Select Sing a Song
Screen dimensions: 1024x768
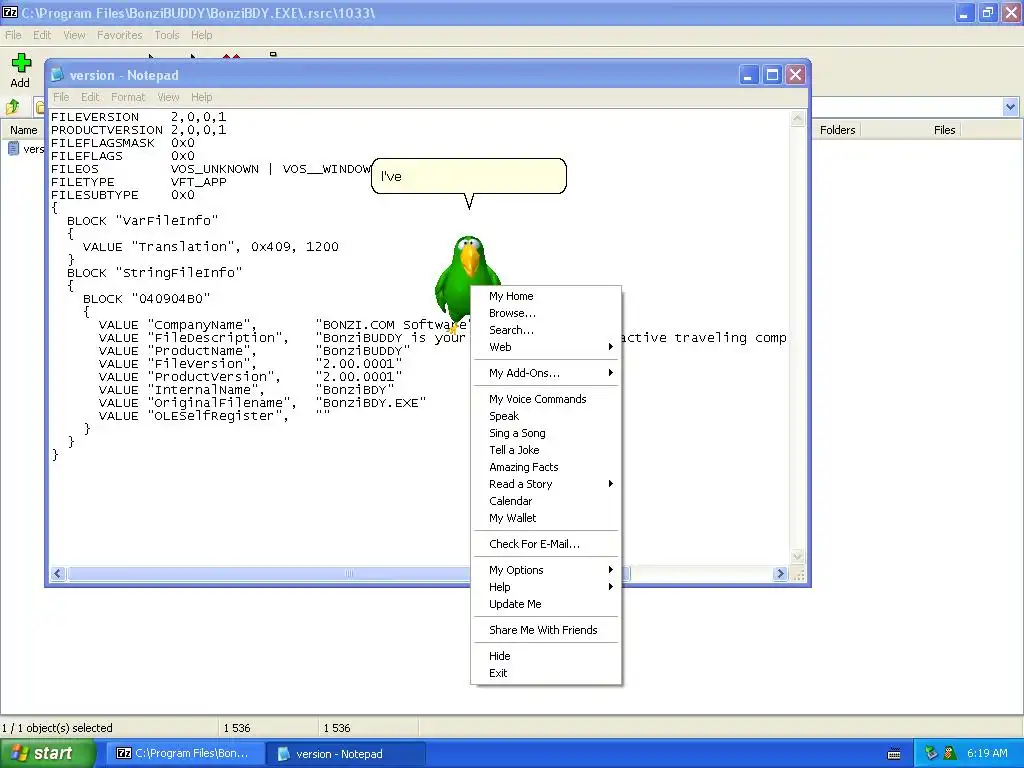coord(546,434)
